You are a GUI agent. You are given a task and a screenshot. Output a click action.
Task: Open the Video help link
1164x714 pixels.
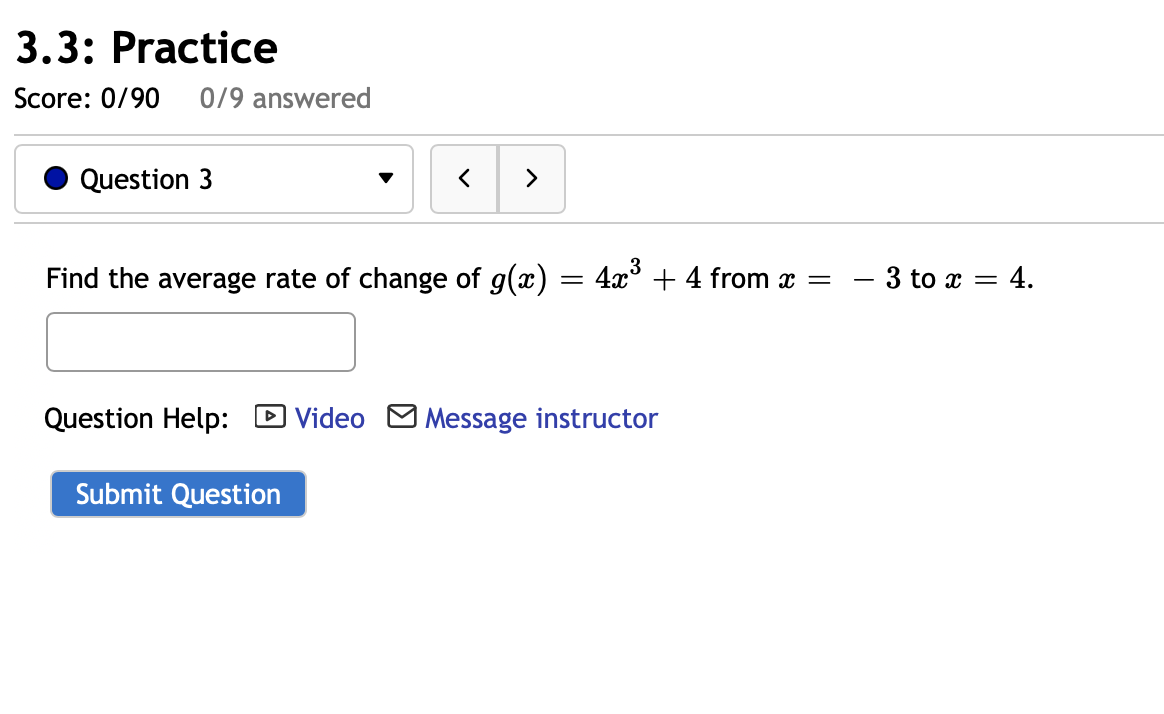(329, 417)
